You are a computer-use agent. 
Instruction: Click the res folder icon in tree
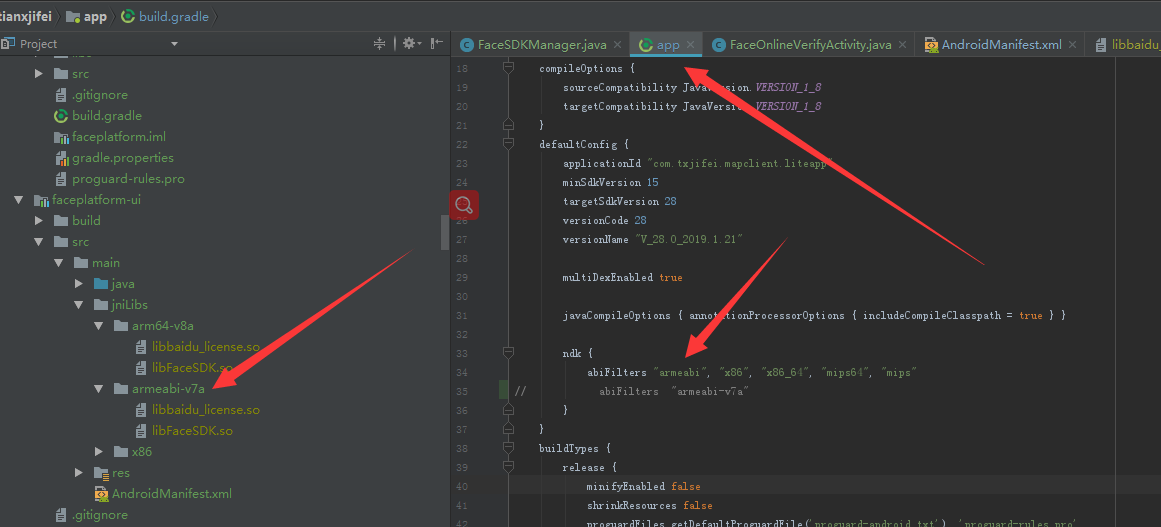click(101, 472)
